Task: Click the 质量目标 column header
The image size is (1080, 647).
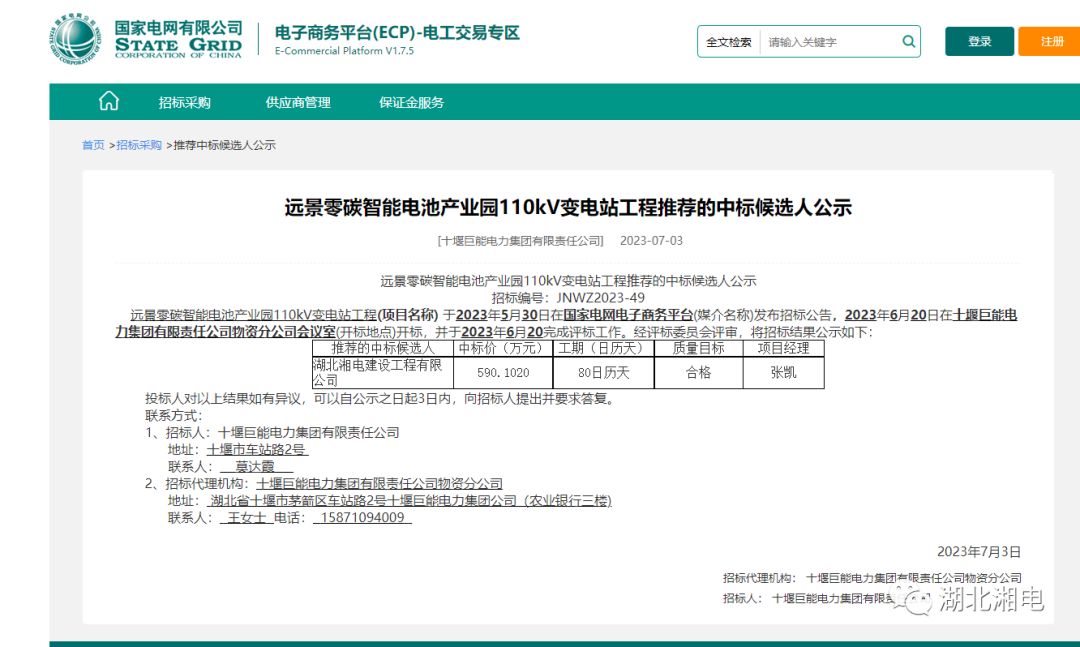Action: point(698,348)
